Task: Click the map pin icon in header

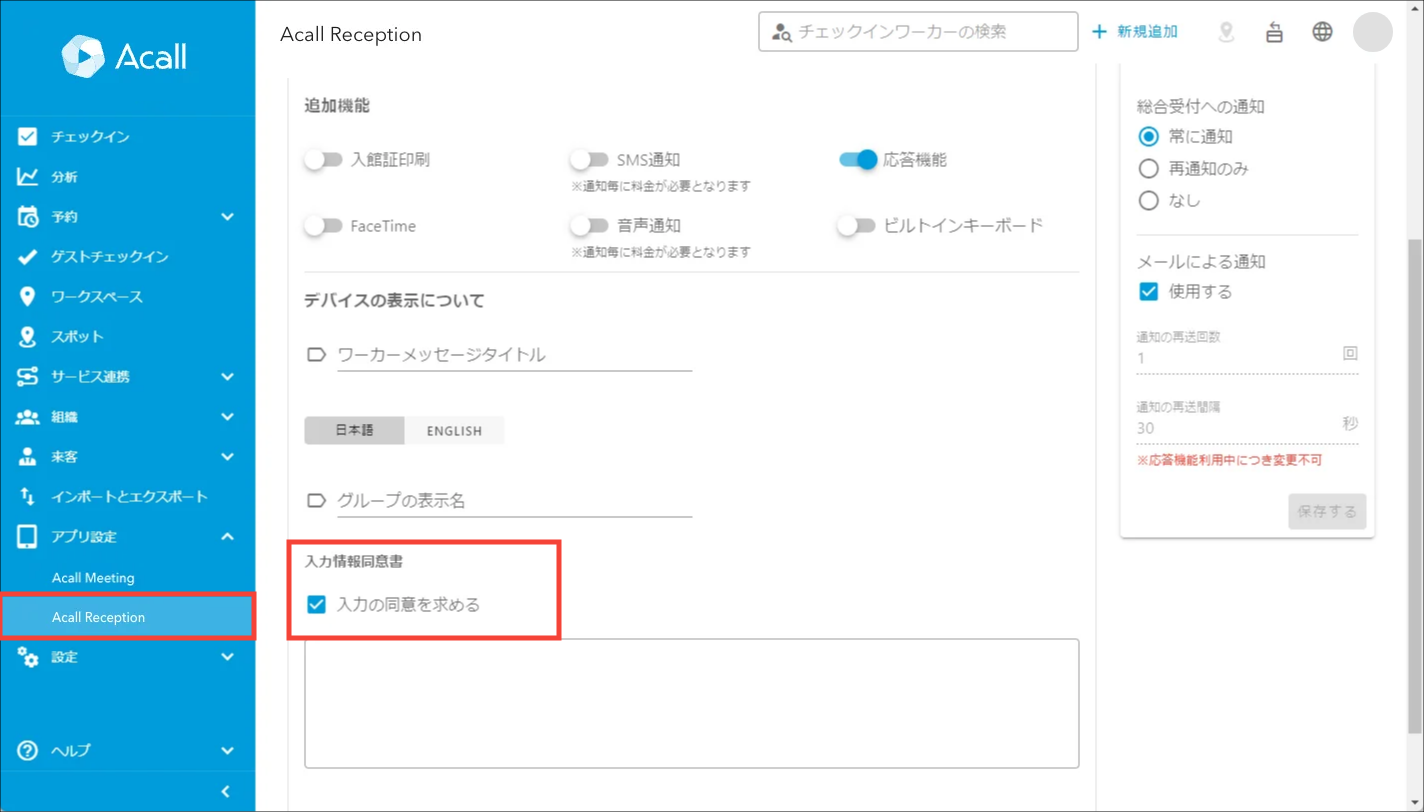Action: click(1226, 32)
